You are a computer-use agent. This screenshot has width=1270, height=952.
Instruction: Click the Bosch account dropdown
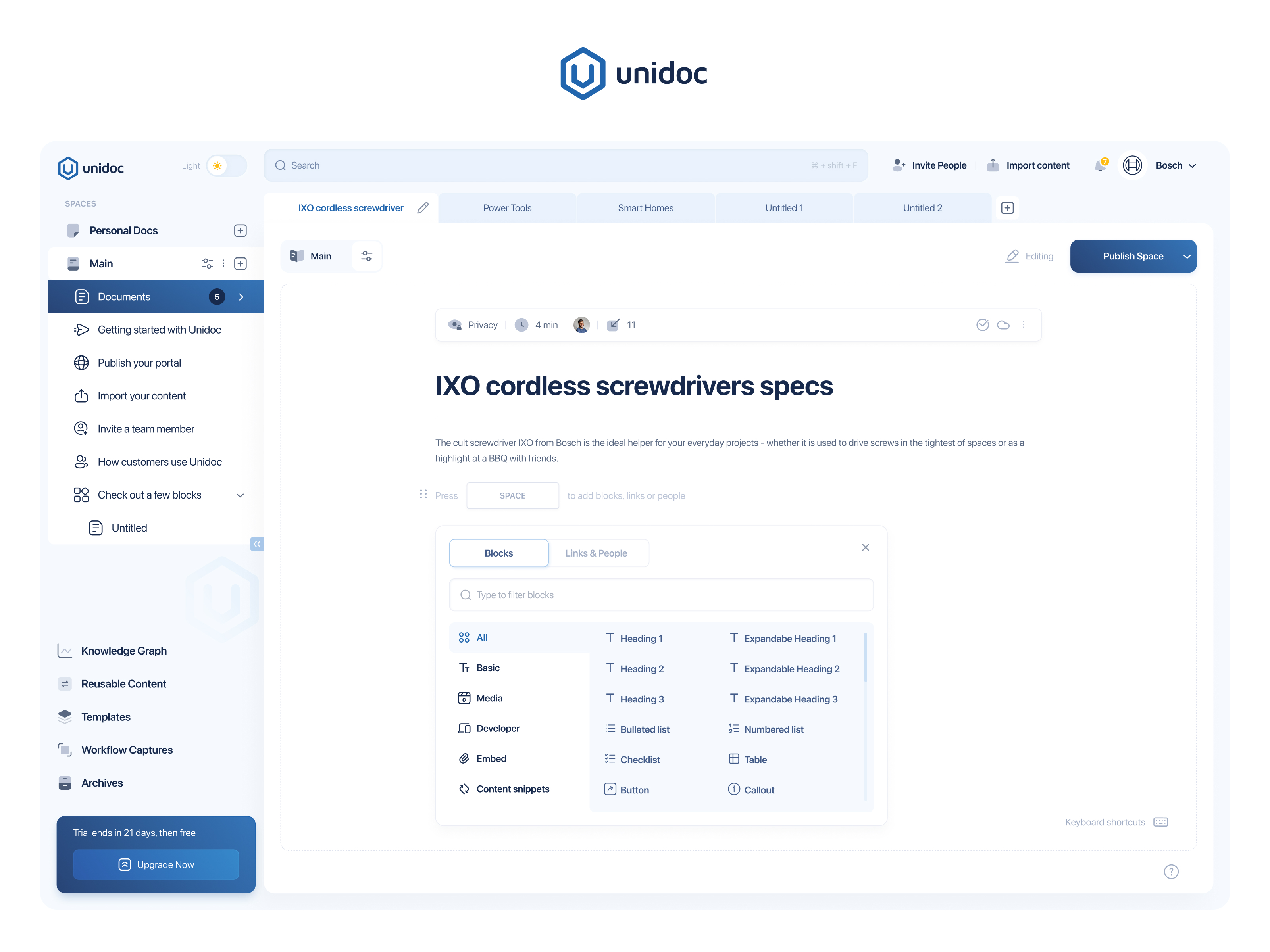1175,165
